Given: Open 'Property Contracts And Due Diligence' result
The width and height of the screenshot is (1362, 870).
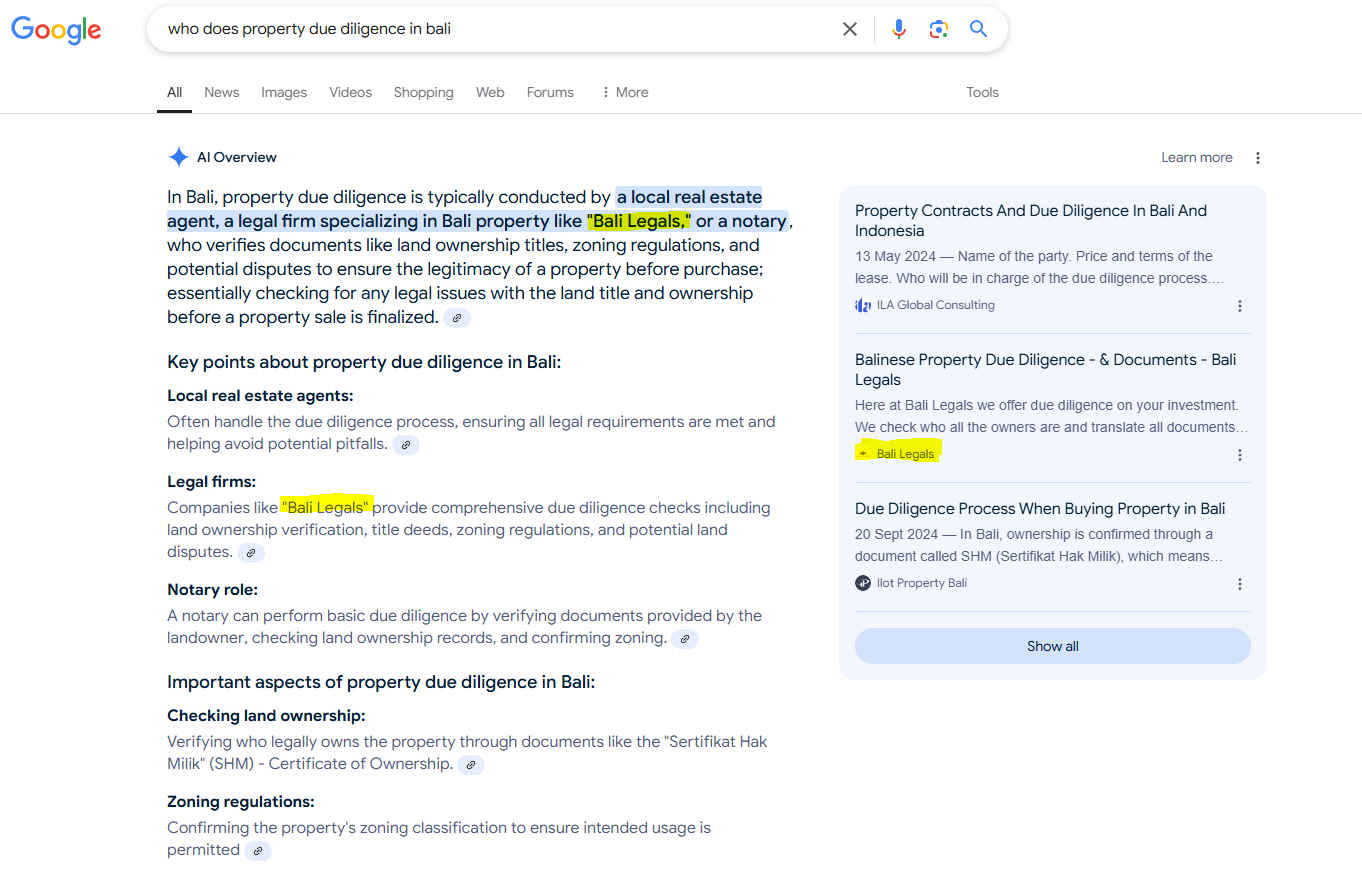Looking at the screenshot, I should (x=1031, y=220).
